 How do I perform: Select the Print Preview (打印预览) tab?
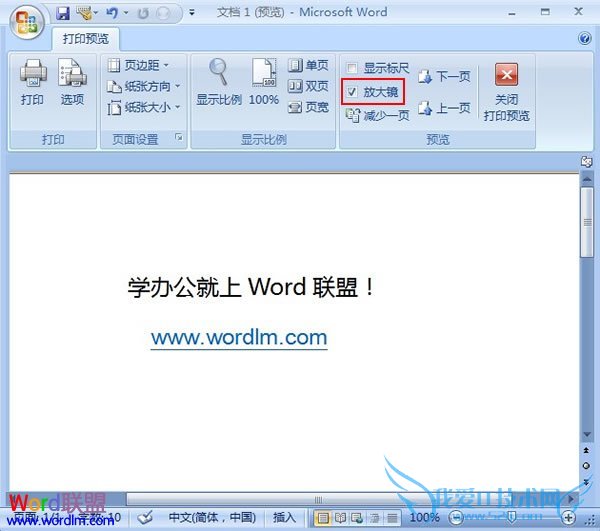[85, 39]
